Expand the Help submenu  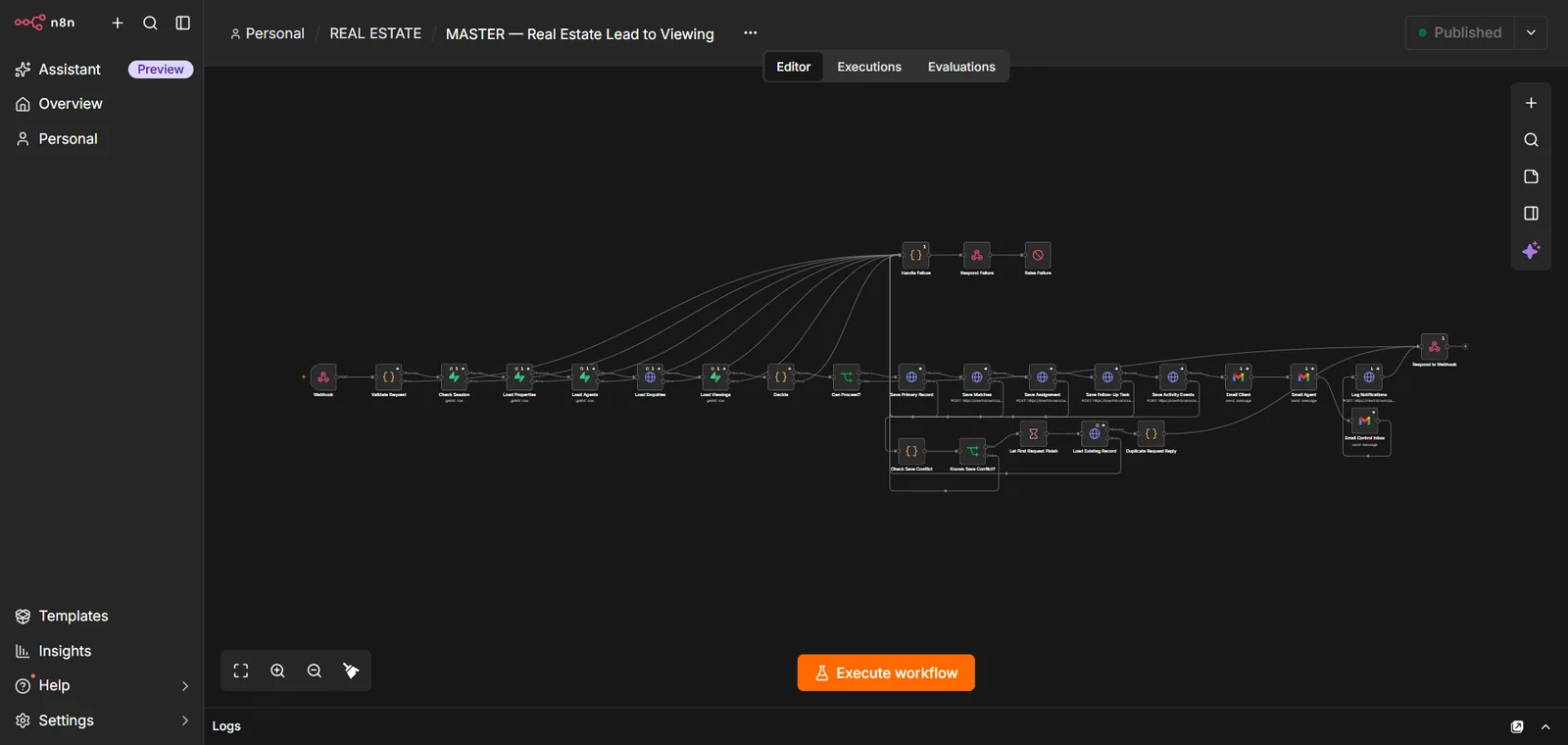[x=185, y=686]
